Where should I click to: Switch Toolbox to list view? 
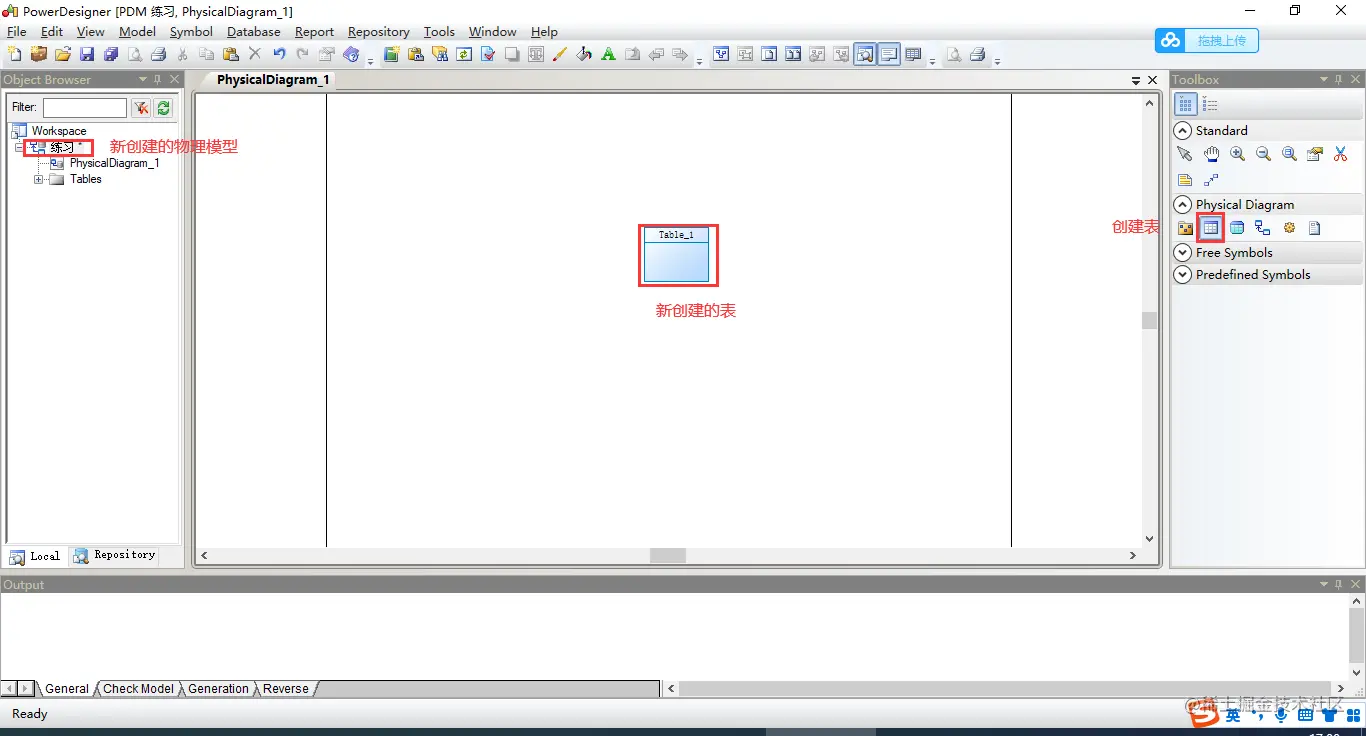1210,104
